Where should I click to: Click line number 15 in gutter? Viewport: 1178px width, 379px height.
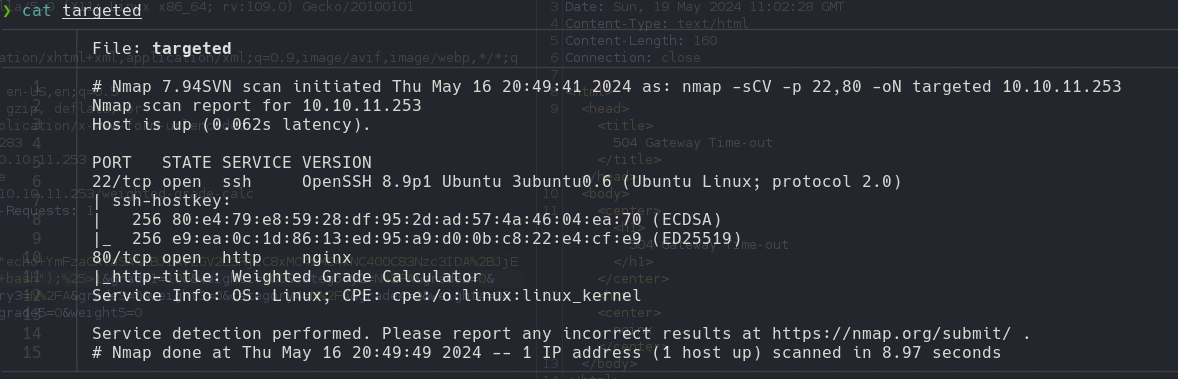(x=32, y=352)
